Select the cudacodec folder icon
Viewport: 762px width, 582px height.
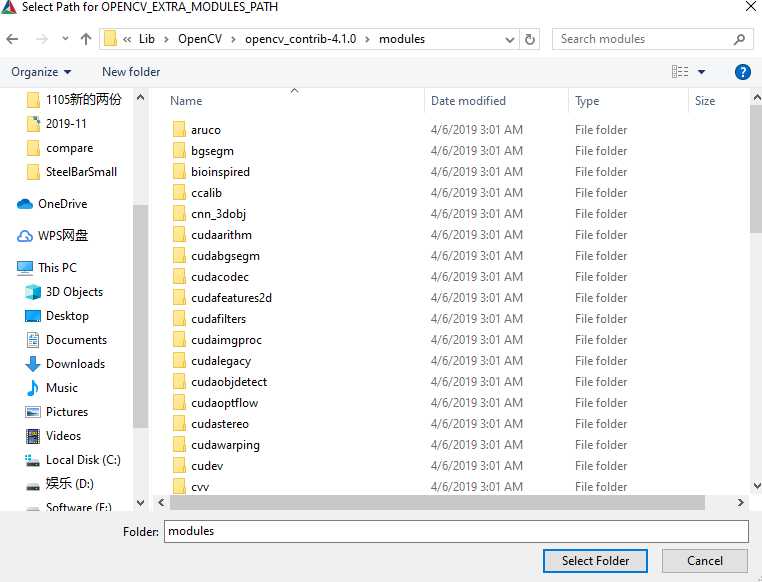pyautogui.click(x=179, y=276)
